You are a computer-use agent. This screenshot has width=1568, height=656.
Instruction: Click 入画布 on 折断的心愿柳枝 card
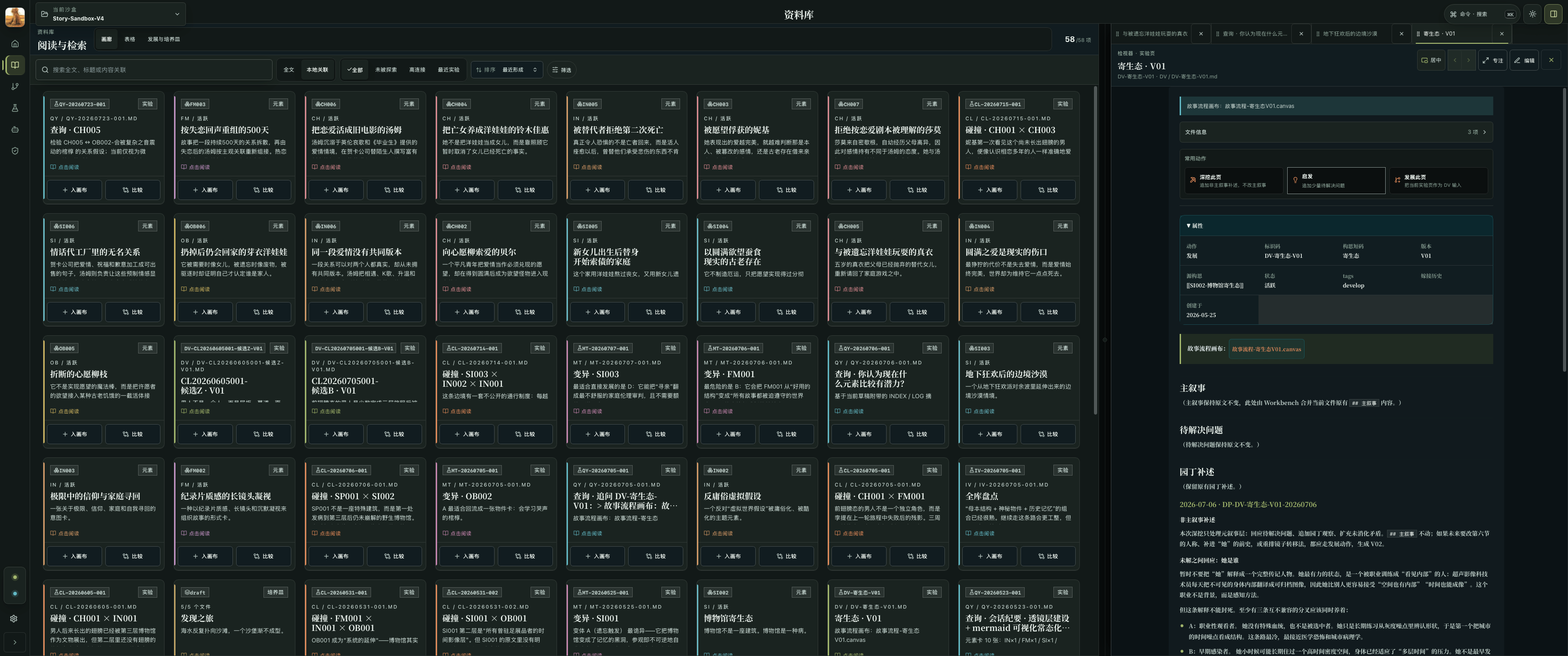[75, 434]
